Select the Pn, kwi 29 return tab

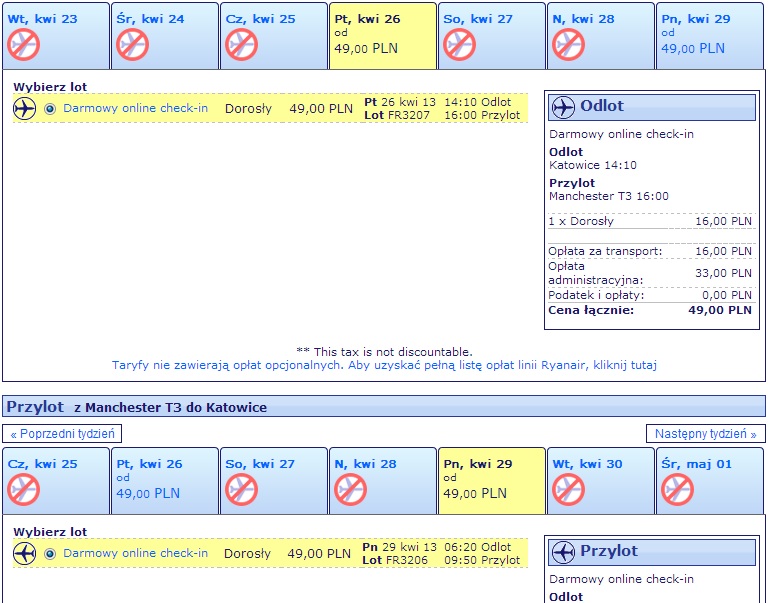492,481
